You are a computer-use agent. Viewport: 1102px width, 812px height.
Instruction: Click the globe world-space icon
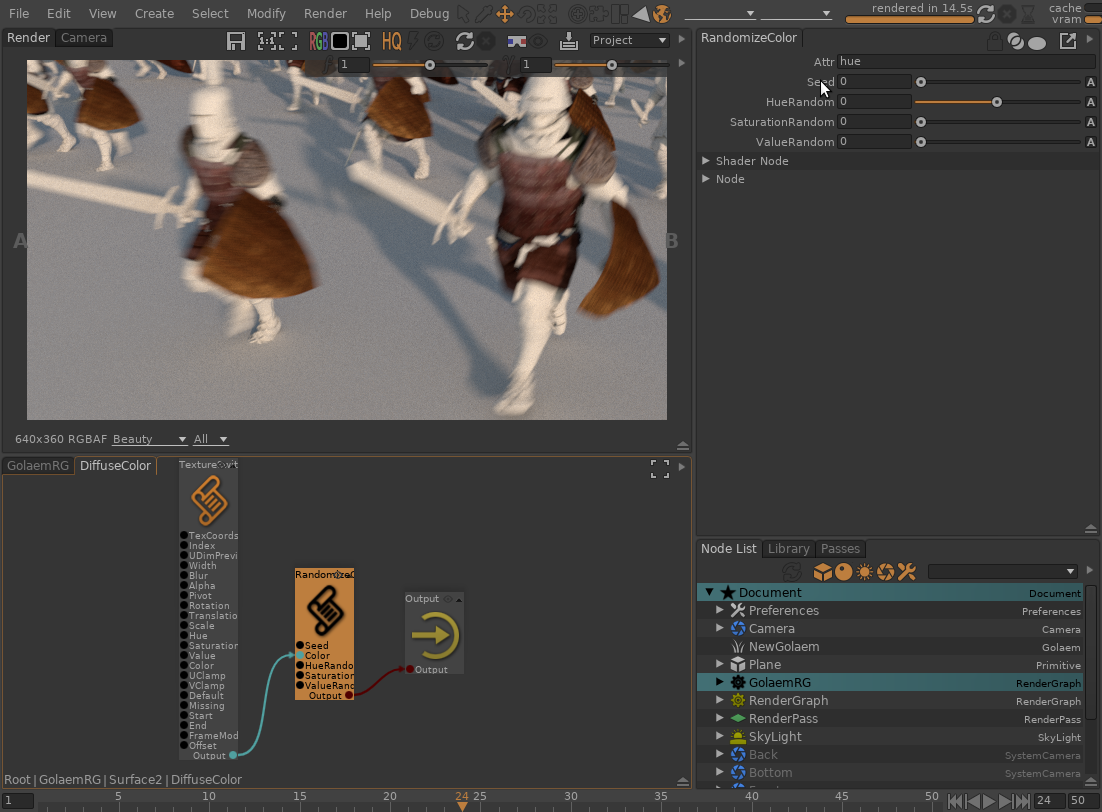coord(661,14)
